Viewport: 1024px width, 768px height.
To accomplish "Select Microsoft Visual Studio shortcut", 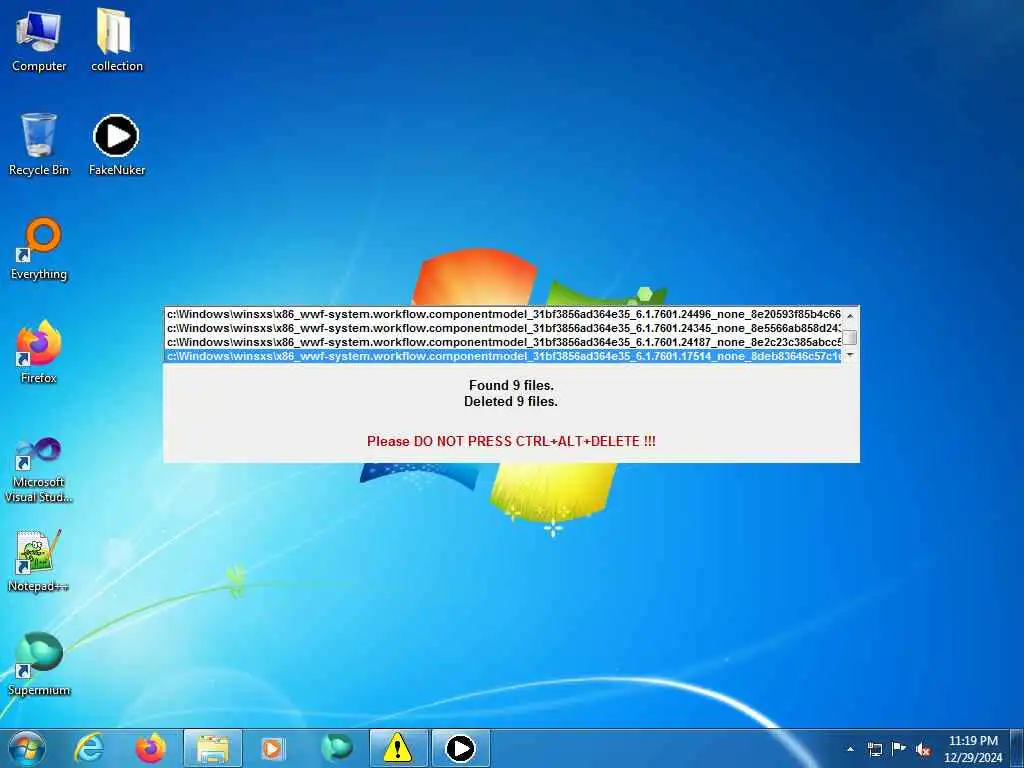I will [39, 470].
